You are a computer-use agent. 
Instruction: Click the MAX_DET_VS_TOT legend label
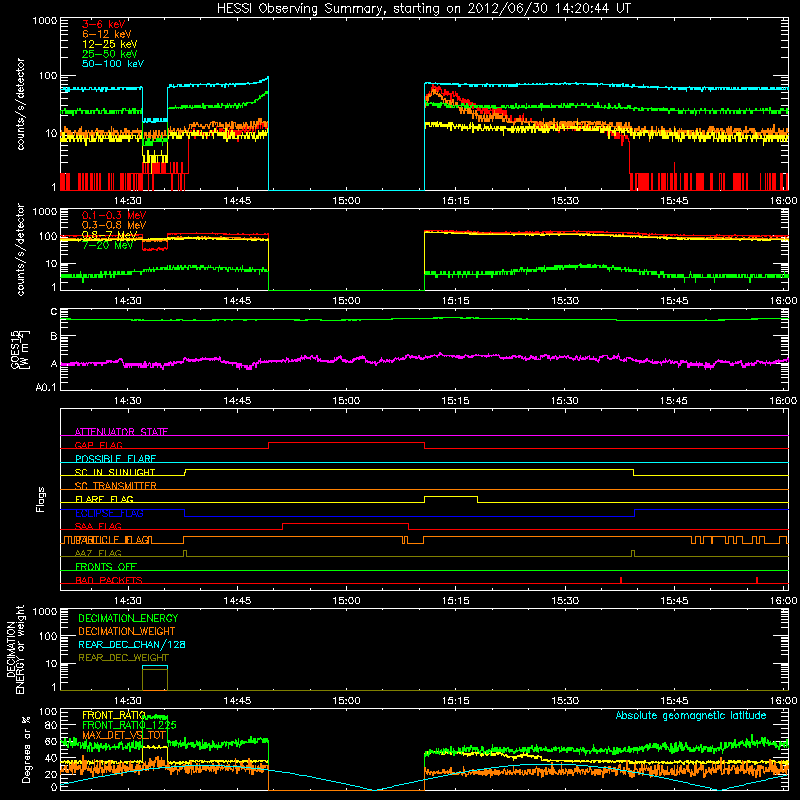123,735
